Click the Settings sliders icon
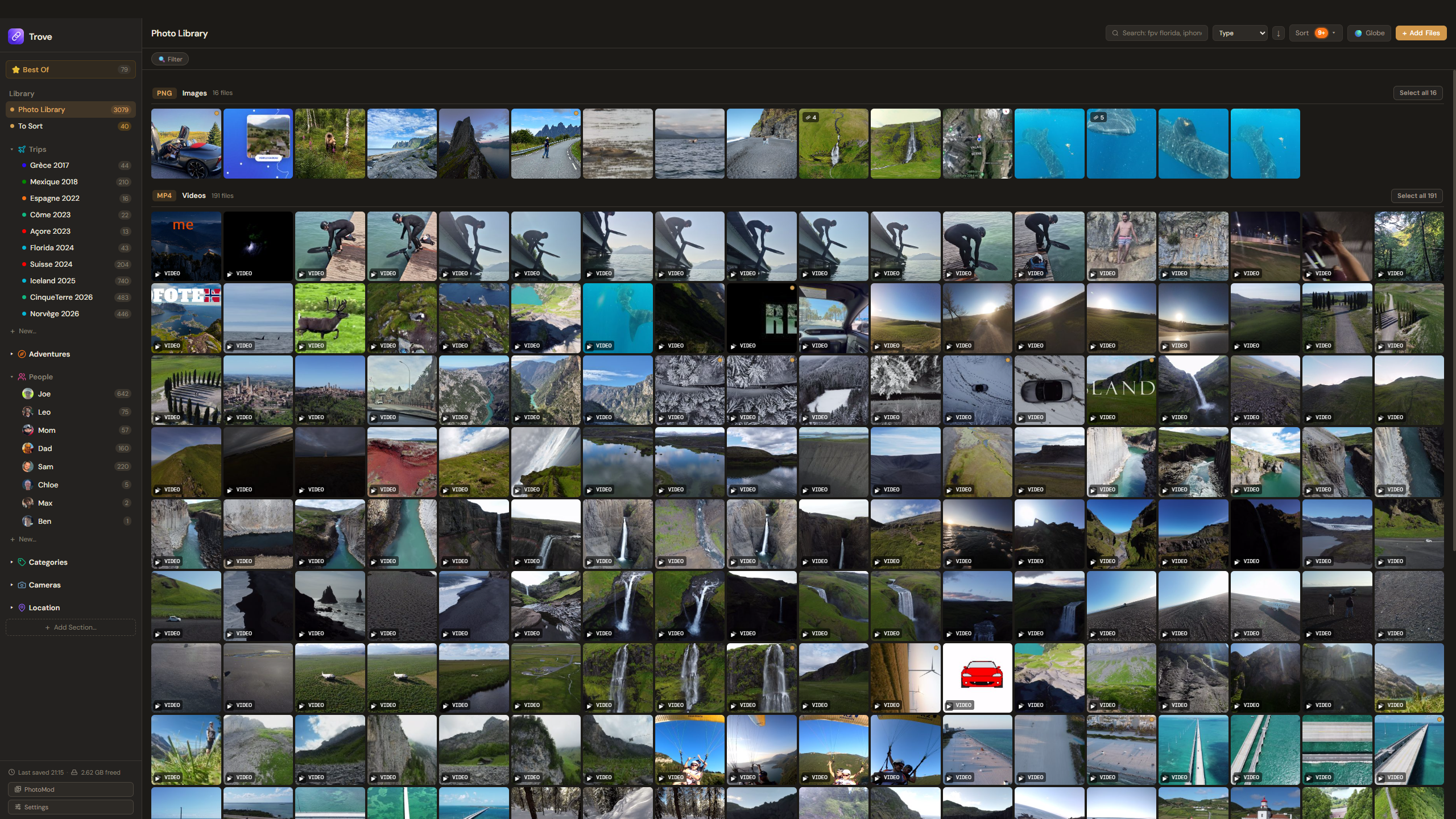Viewport: 1456px width, 819px height. pyautogui.click(x=18, y=807)
